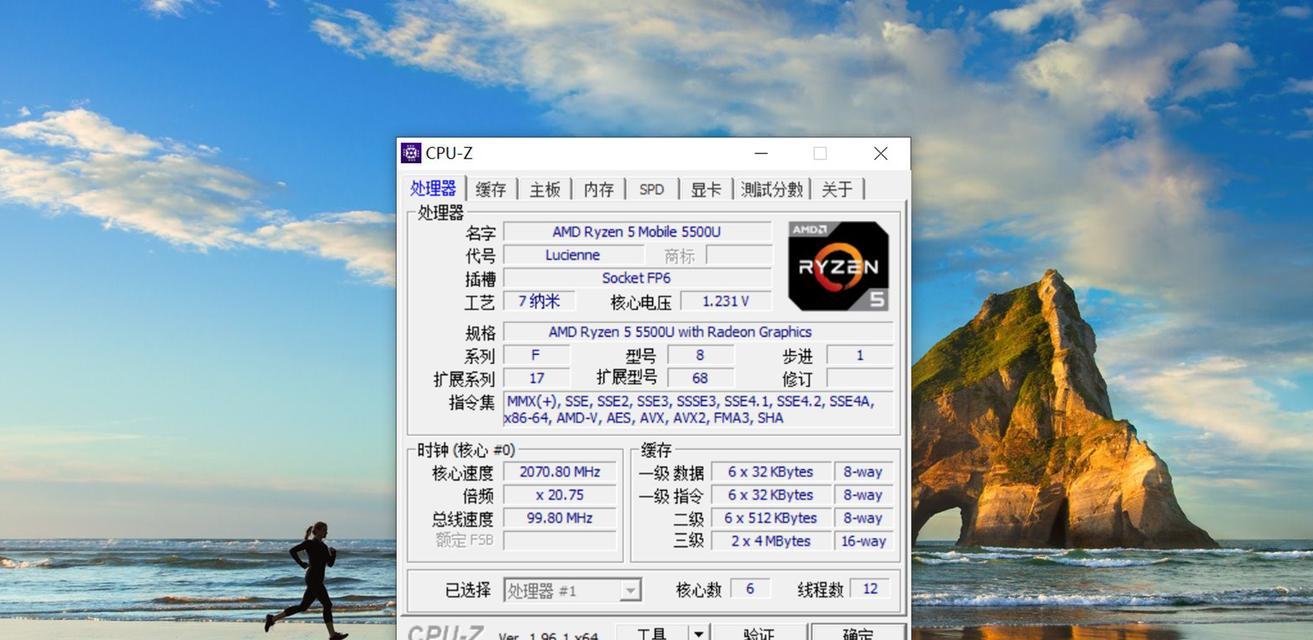The height and width of the screenshot is (640, 1313).
Task: Click the 步进 value 1
Action: [x=860, y=355]
